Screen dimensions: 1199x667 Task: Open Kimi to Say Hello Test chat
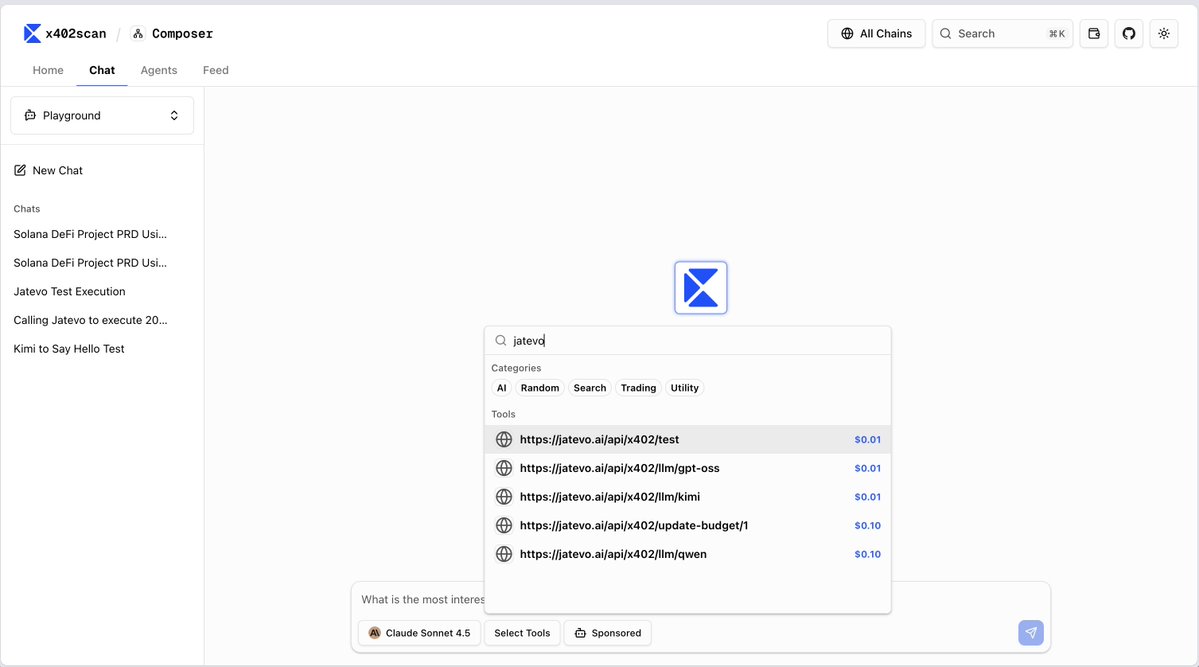[69, 349]
